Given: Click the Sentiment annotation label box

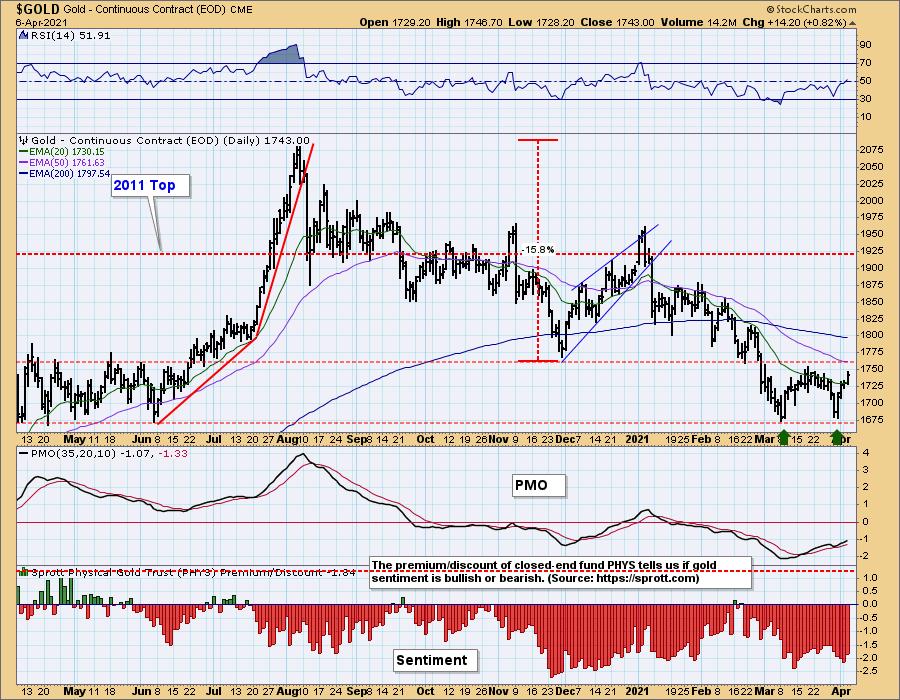Looking at the screenshot, I should (436, 660).
